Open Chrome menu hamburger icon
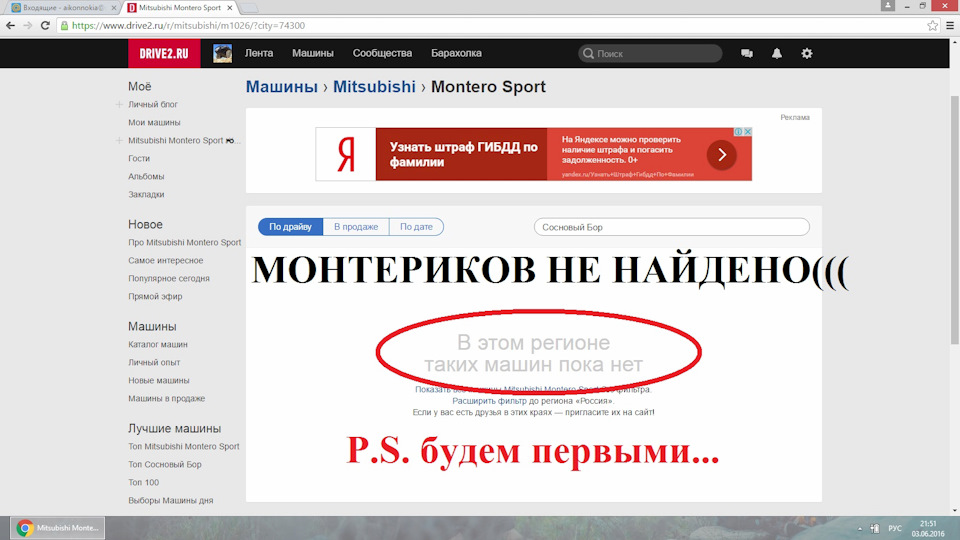The height and width of the screenshot is (540, 960). click(950, 25)
